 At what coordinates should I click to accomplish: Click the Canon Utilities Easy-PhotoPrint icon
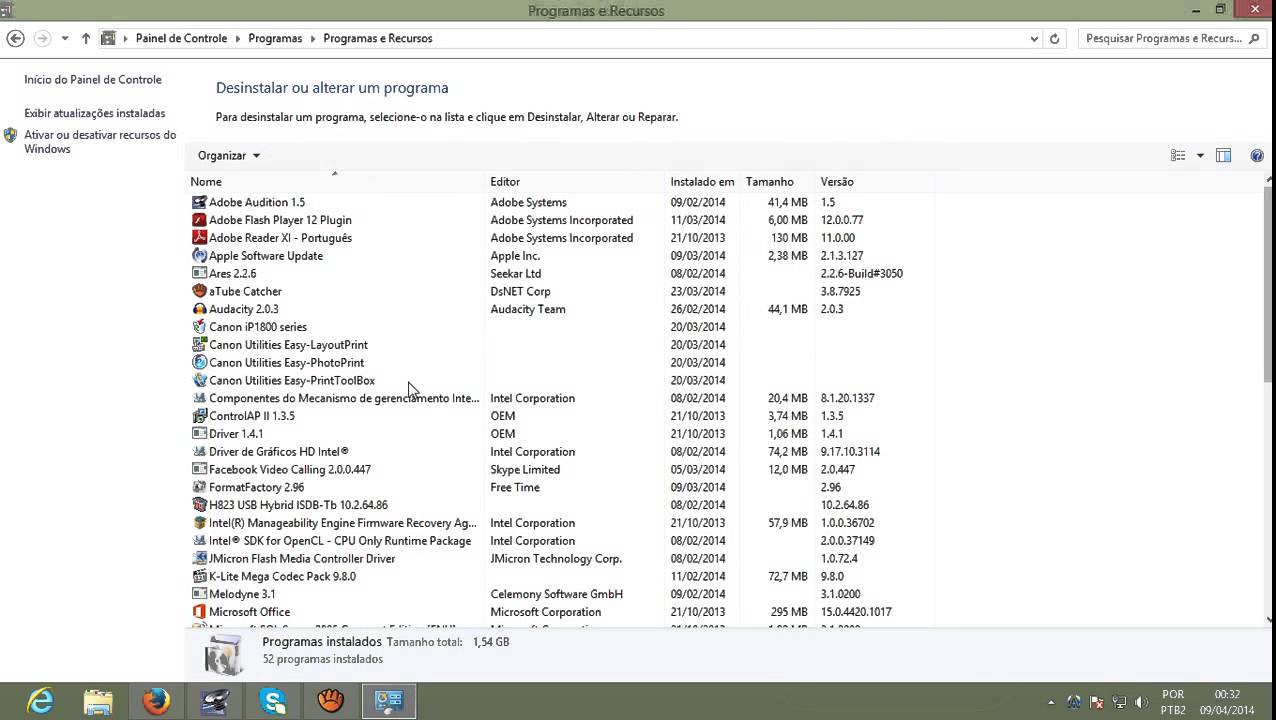coord(199,363)
